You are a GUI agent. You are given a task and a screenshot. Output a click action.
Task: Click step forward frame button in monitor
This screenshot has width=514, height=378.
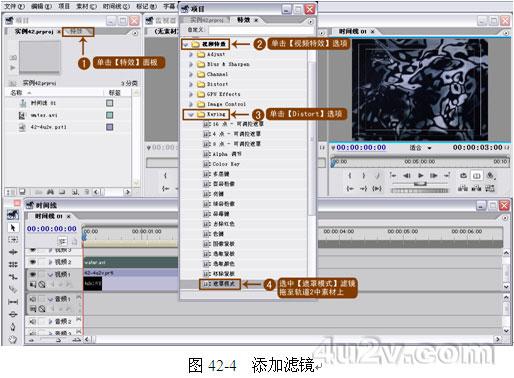tap(433, 175)
